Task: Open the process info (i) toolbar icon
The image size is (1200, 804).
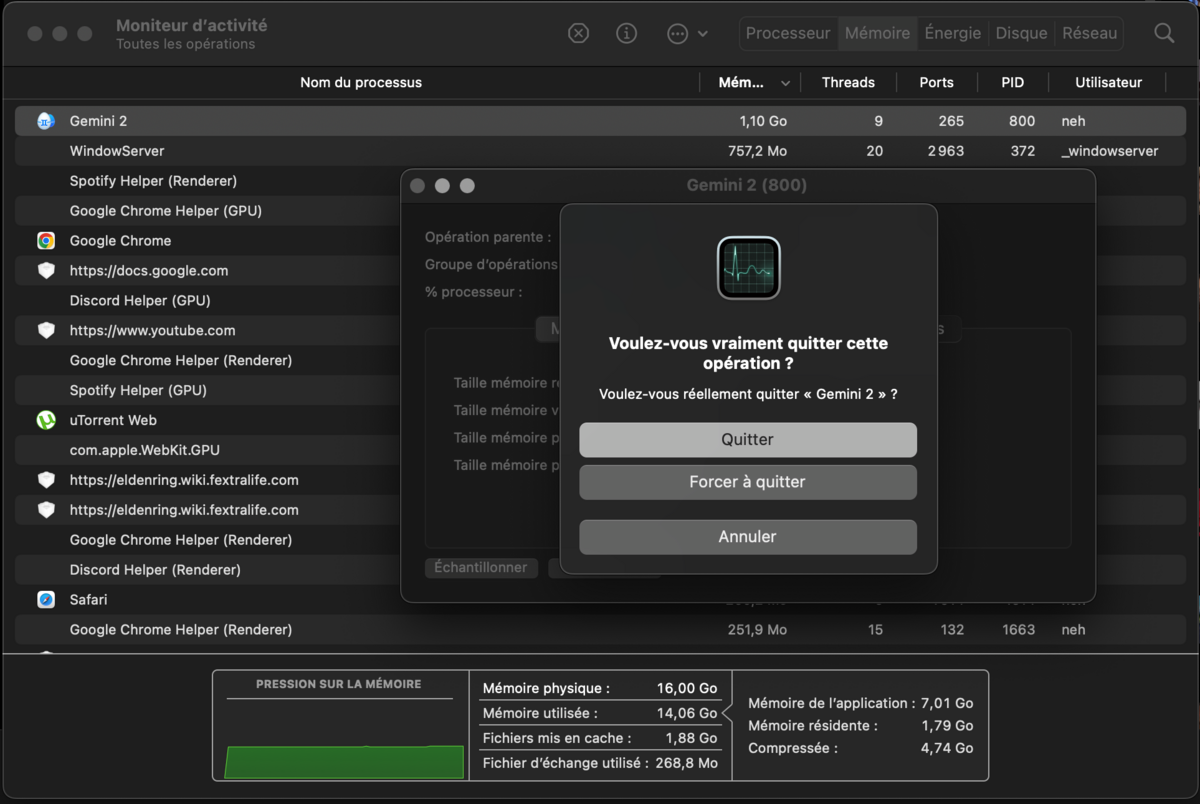Action: (627, 33)
